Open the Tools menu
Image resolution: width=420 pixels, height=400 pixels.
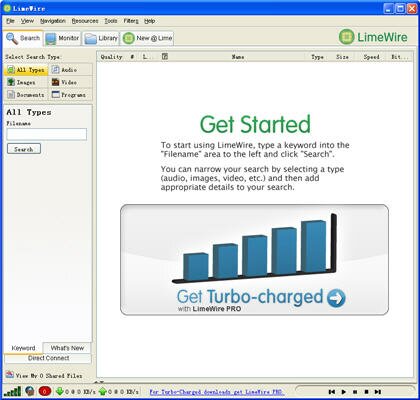(x=111, y=21)
